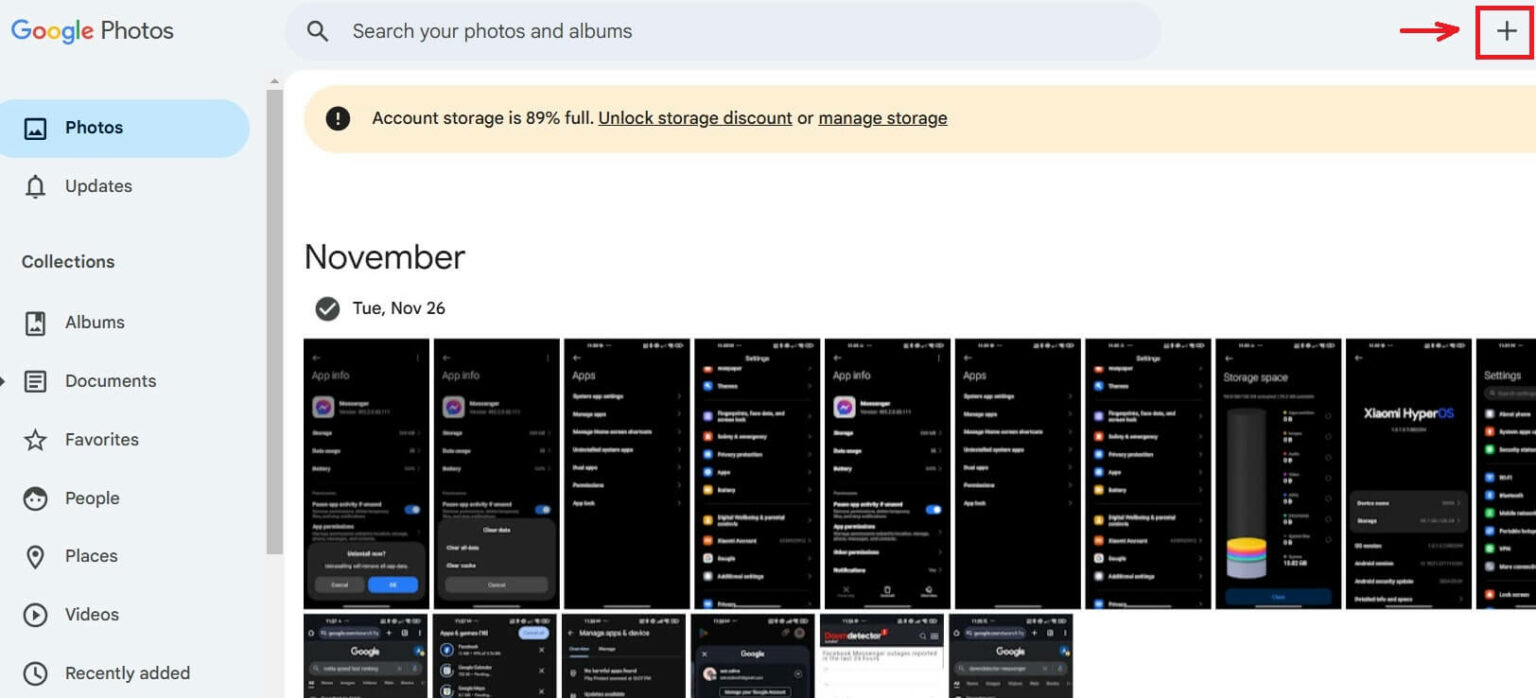This screenshot has width=1536, height=698.
Task: Click the People face icon
Action: pyautogui.click(x=35, y=498)
